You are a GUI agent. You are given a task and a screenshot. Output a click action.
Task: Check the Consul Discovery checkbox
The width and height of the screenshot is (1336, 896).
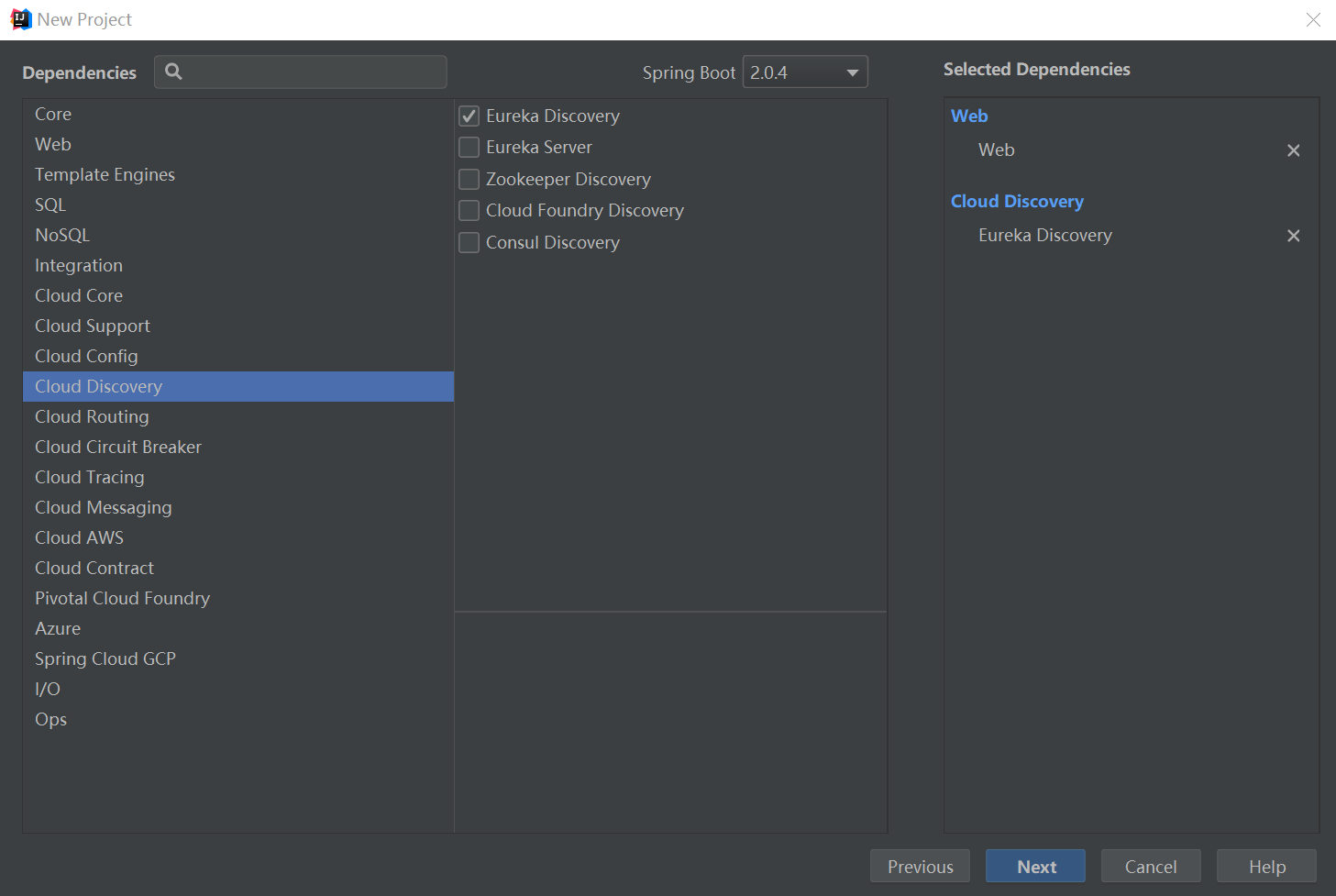point(469,242)
